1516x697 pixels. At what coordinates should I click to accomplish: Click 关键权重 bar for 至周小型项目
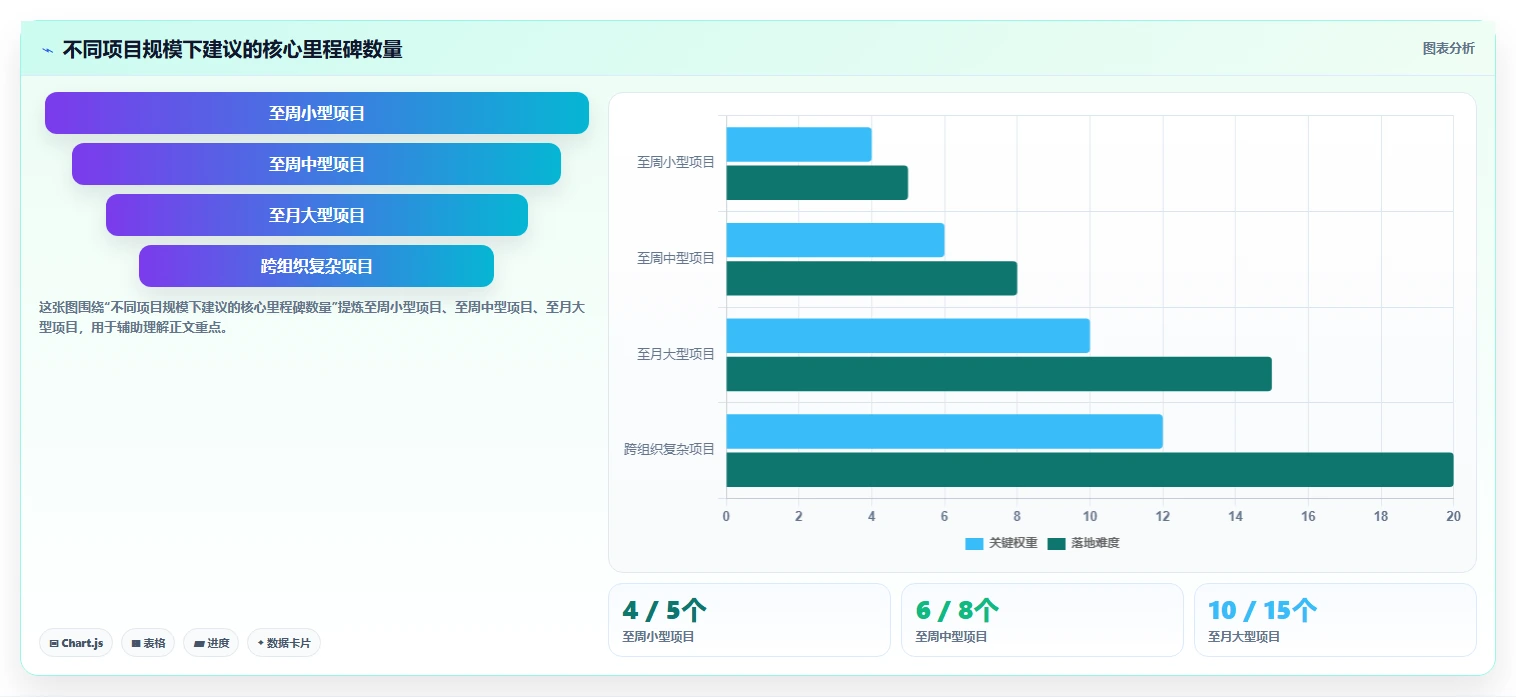(x=799, y=144)
